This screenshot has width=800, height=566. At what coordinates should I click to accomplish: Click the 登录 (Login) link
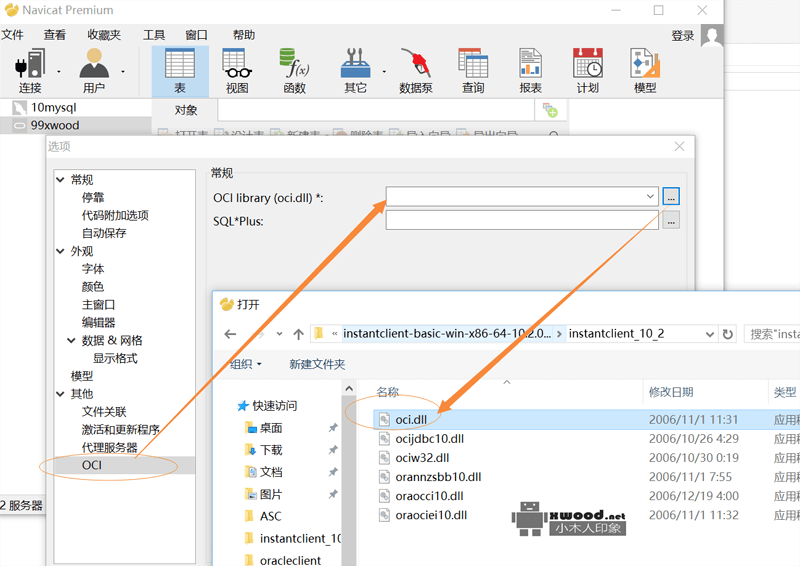point(683,36)
